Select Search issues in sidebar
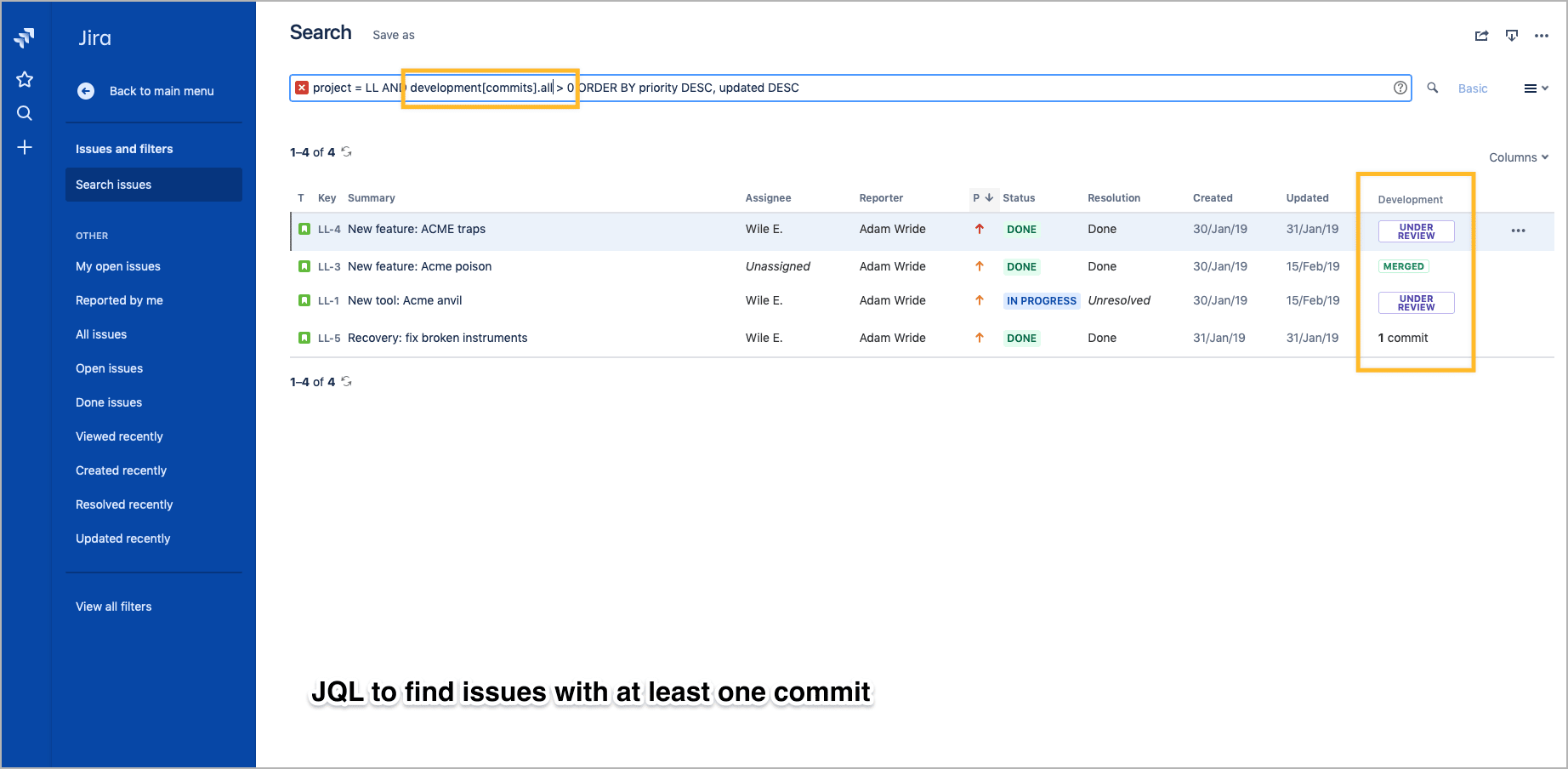The image size is (1568, 769). pos(154,185)
